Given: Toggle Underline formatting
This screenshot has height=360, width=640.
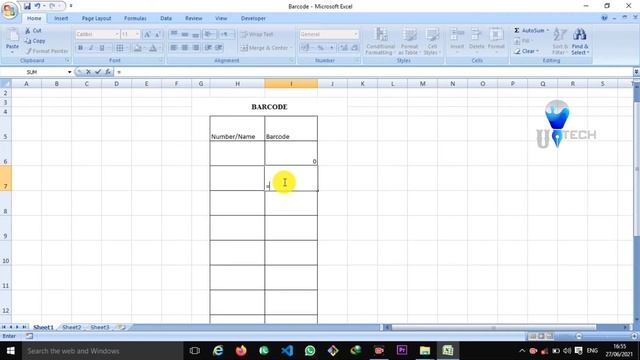Looking at the screenshot, I should pyautogui.click(x=102, y=48).
